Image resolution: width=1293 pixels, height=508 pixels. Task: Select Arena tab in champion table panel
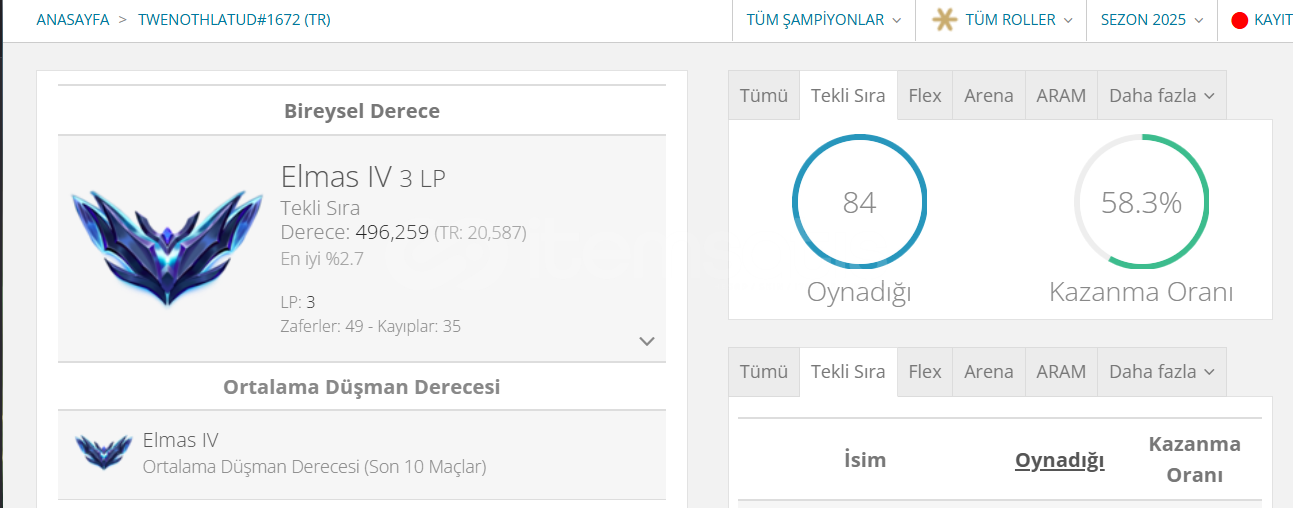[x=988, y=372]
